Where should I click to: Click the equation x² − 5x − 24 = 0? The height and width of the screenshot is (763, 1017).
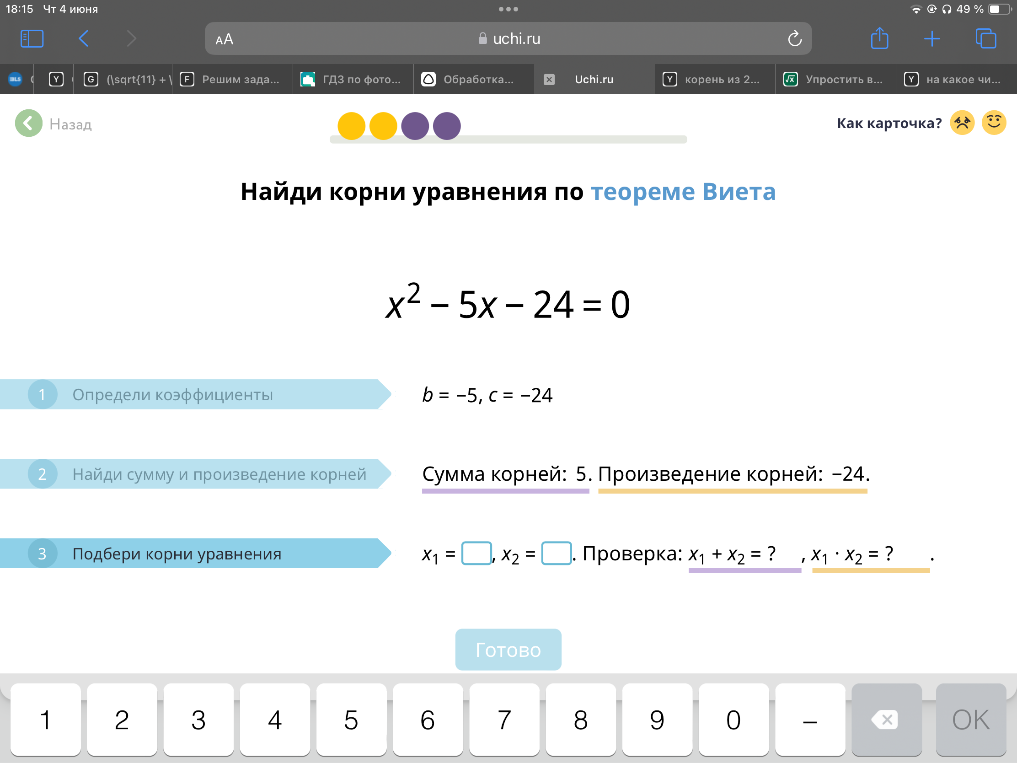[508, 303]
